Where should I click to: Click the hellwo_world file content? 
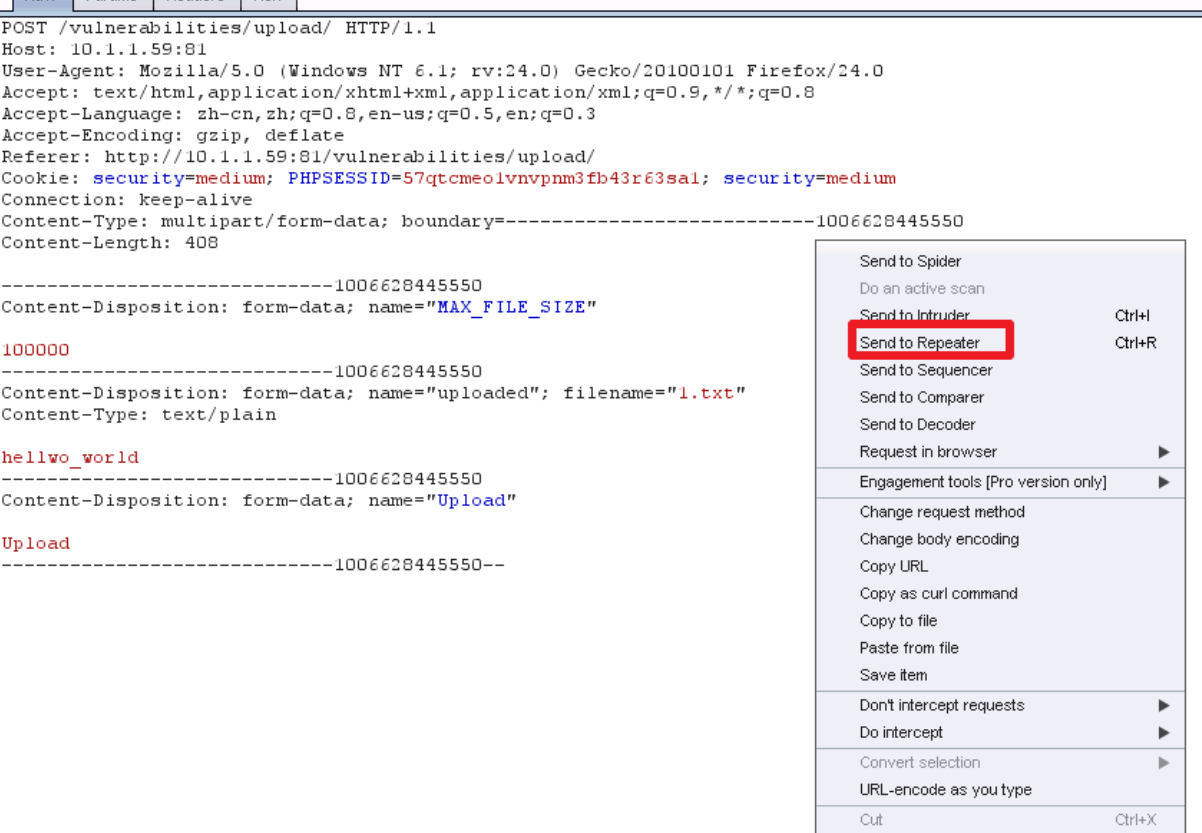pyautogui.click(x=70, y=457)
